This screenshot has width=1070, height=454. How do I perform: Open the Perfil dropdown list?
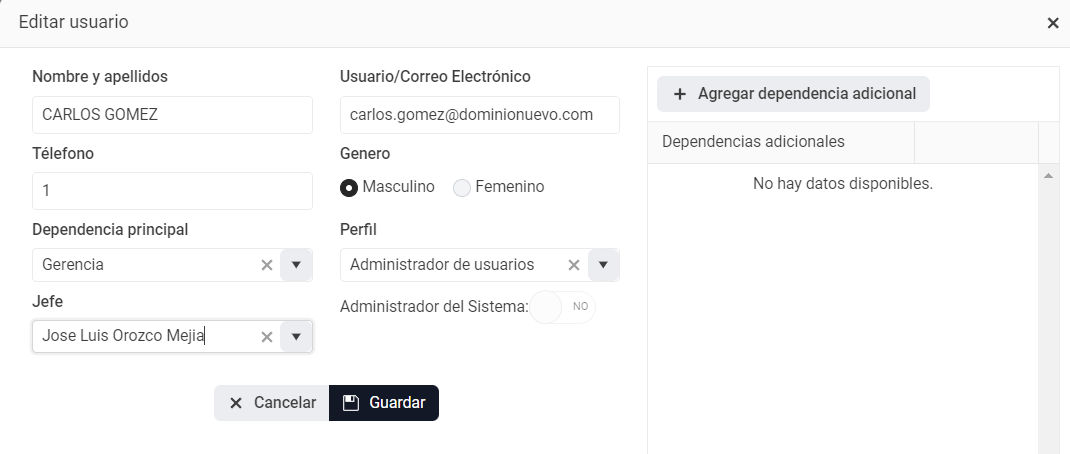click(603, 265)
